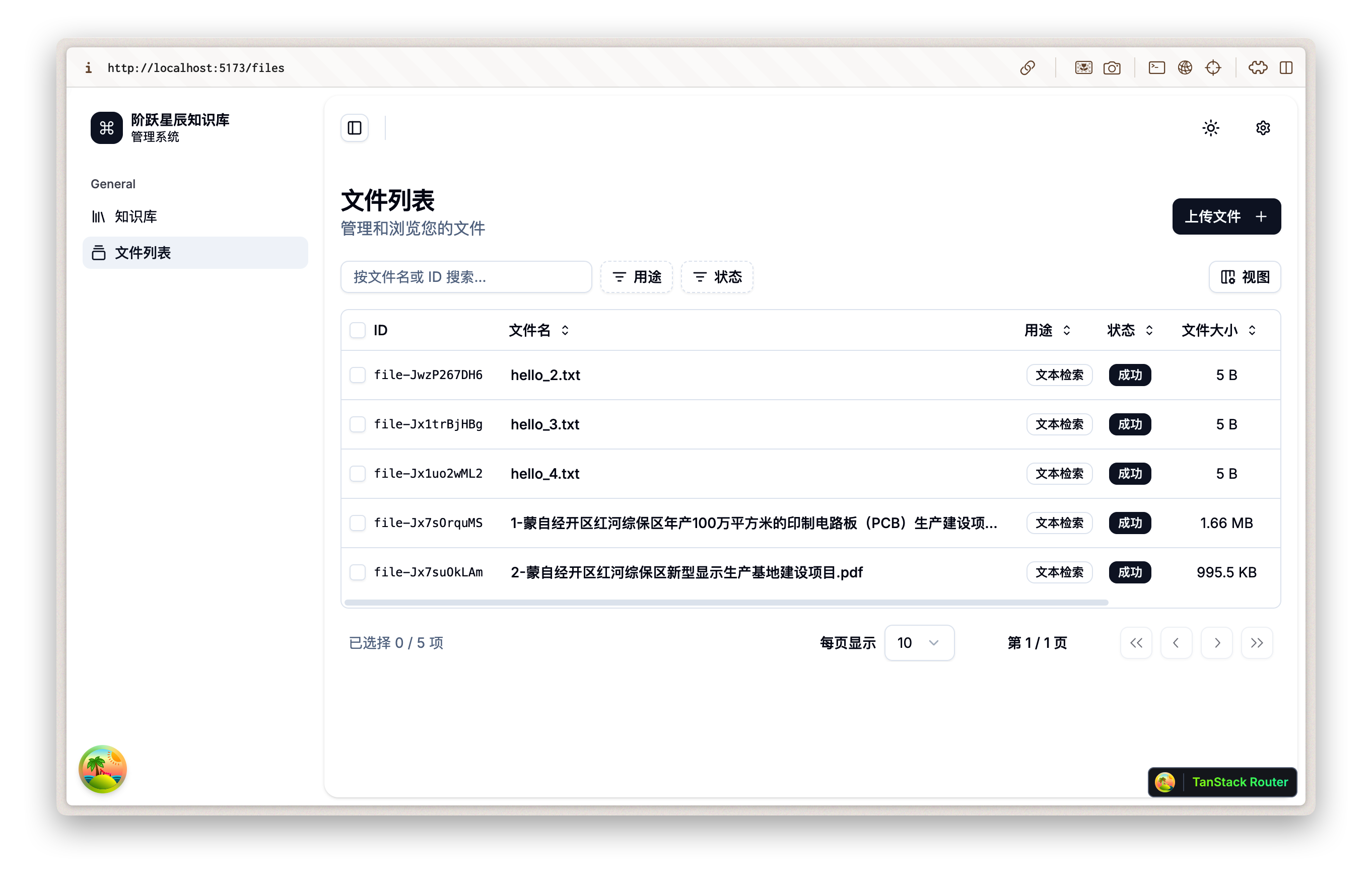Click the camera screenshot icon in browser bar

1112,68
